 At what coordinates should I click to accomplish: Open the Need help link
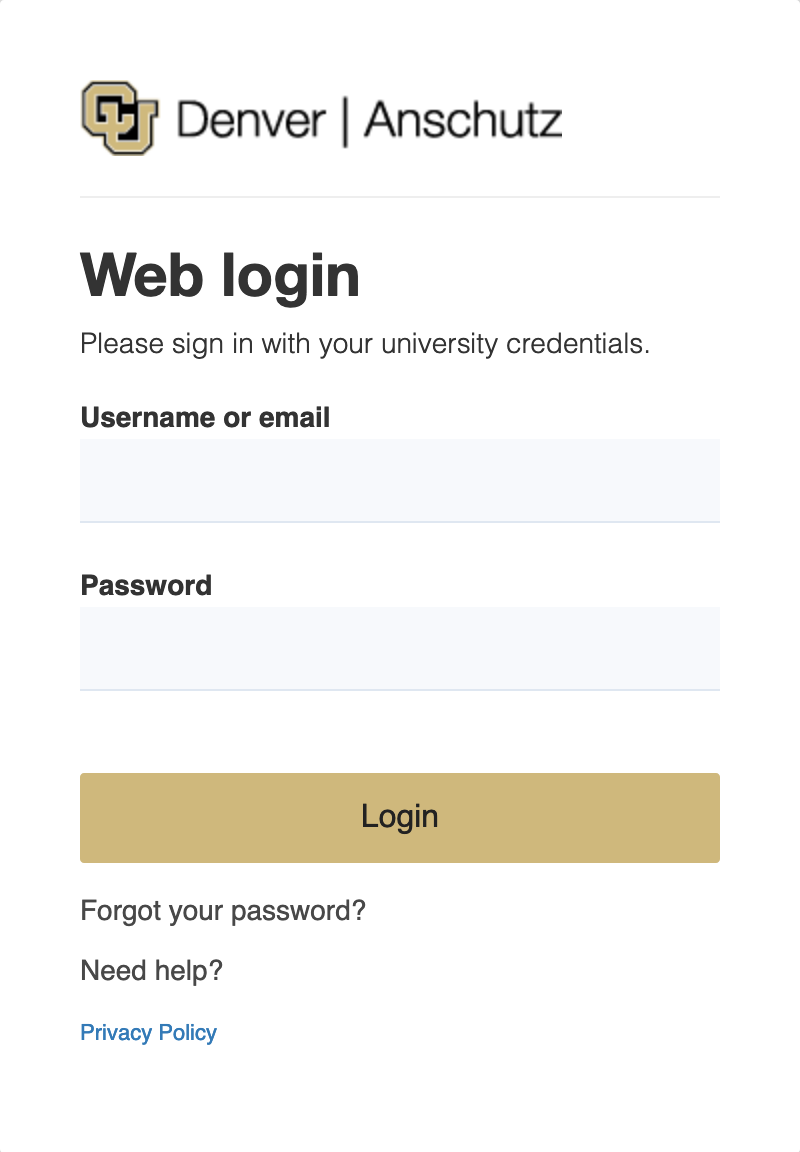coord(151,970)
